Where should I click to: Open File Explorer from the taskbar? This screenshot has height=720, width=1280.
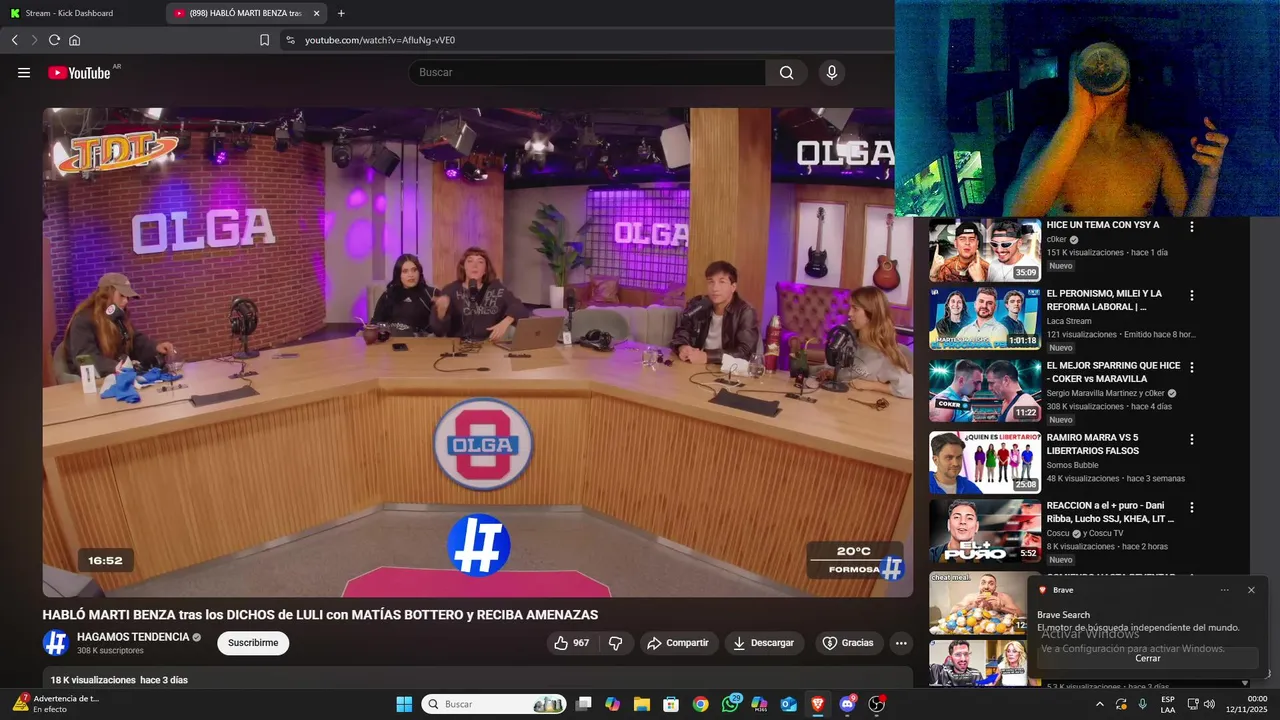pyautogui.click(x=642, y=704)
